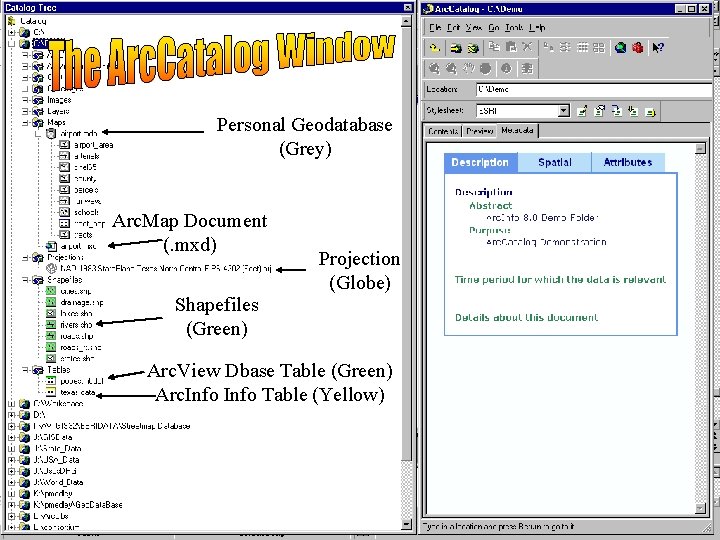Click 'Time period for which the data is relevant'
The width and height of the screenshot is (720, 540).
pyautogui.click(x=560, y=280)
